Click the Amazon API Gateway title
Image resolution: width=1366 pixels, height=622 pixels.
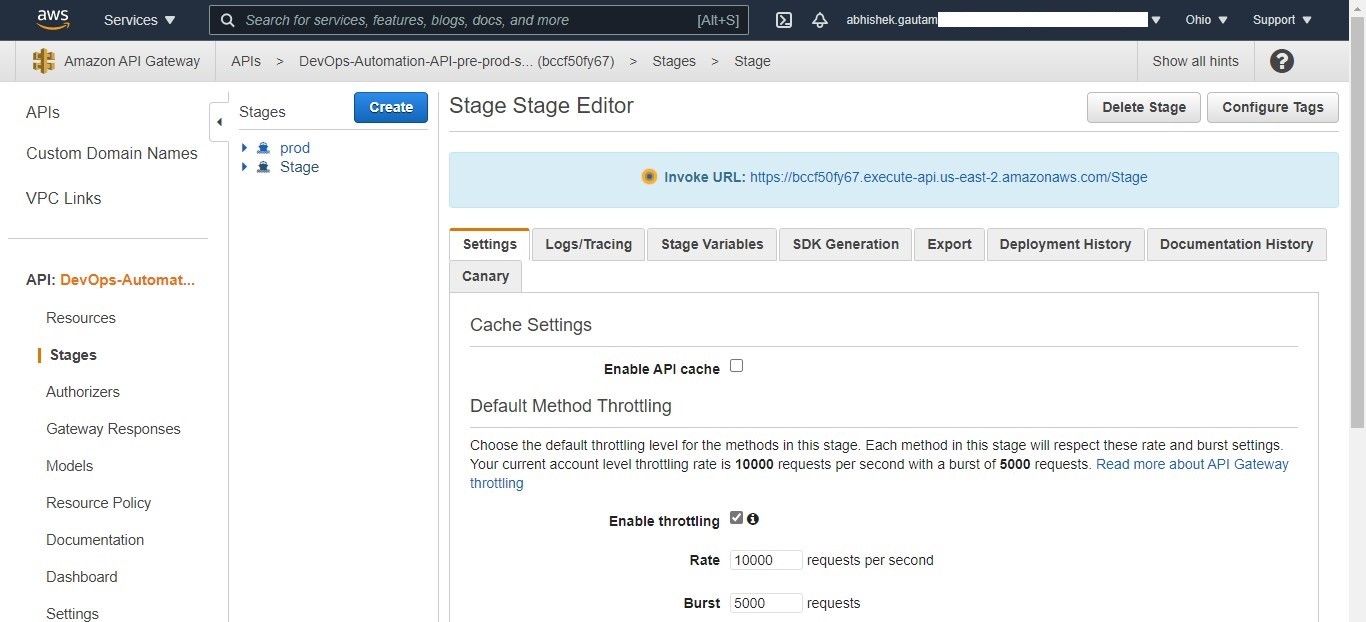(132, 61)
